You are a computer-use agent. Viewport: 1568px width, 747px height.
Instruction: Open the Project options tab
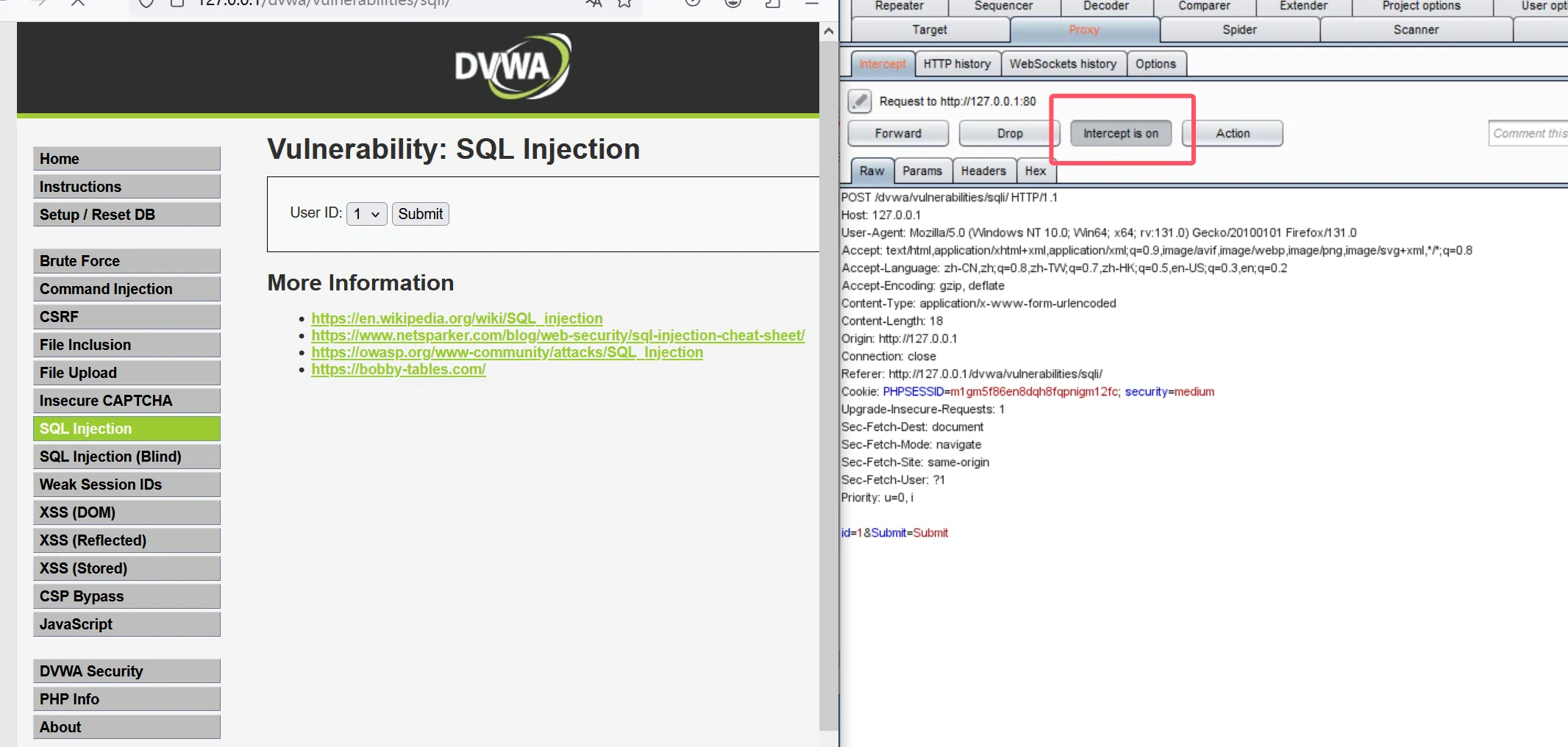pos(1421,7)
